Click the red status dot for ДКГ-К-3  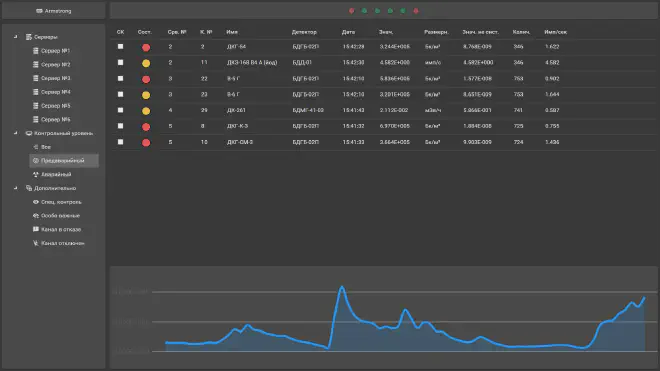click(x=146, y=127)
